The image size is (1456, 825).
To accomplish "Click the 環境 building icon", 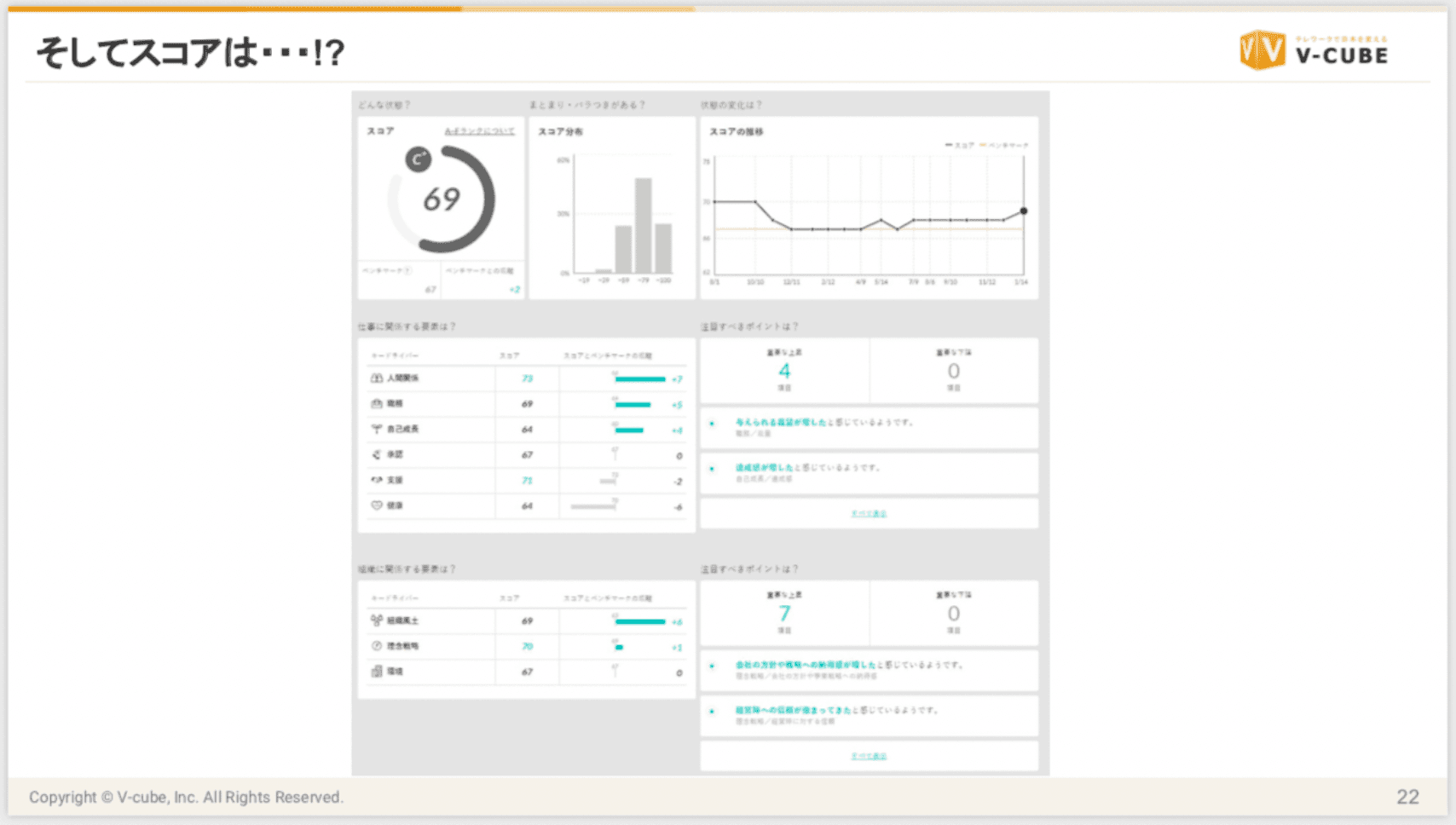I will (376, 672).
